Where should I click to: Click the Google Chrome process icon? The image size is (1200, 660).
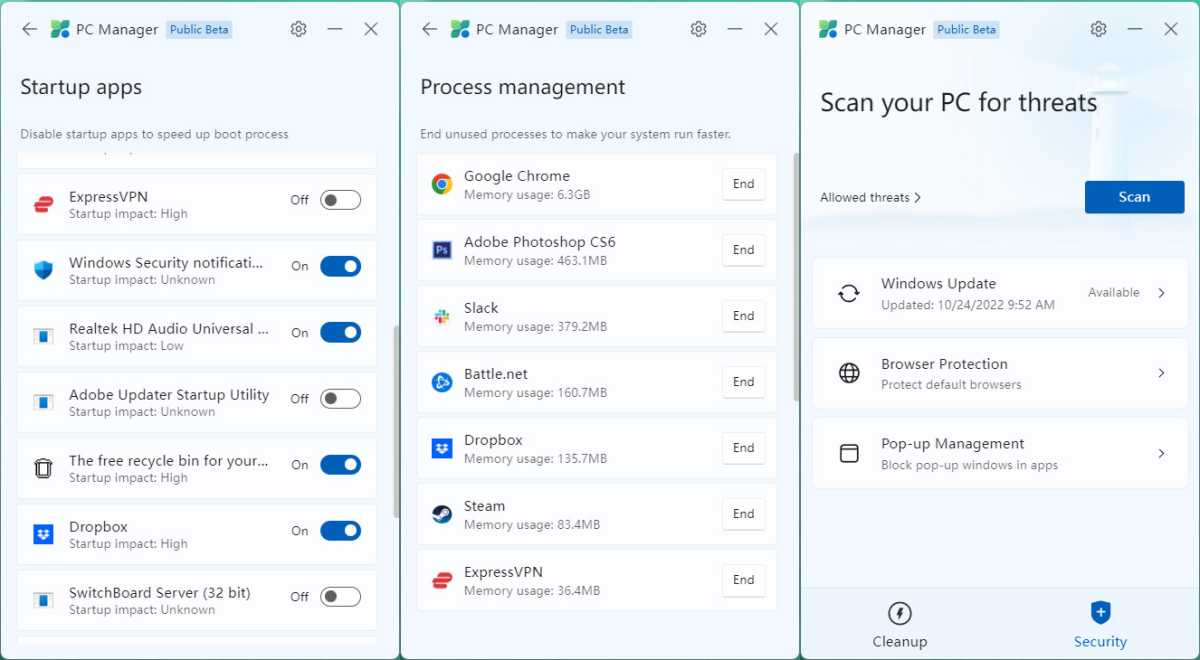pyautogui.click(x=442, y=184)
